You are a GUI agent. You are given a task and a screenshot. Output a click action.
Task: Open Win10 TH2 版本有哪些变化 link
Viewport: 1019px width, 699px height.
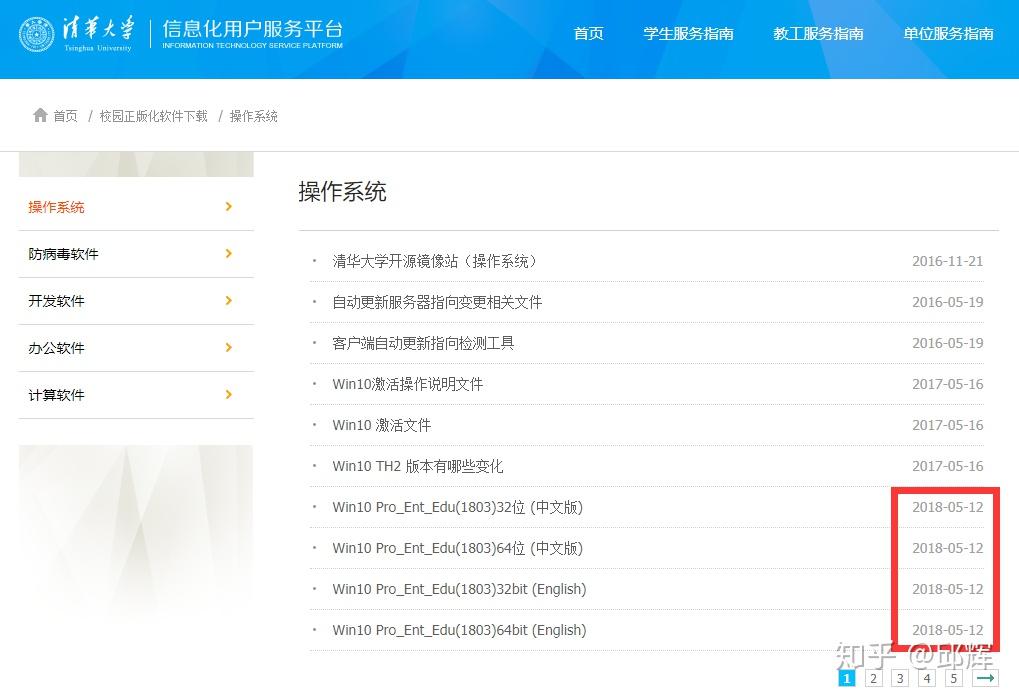pos(417,466)
